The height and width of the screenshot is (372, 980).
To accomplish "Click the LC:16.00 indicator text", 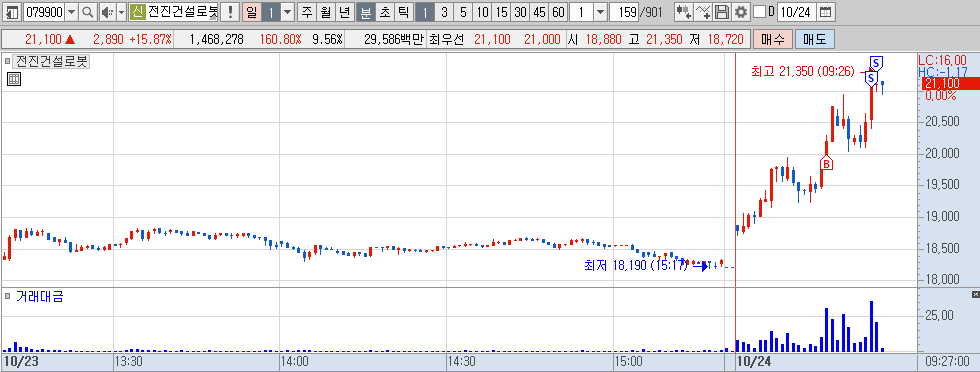I will [x=942, y=60].
